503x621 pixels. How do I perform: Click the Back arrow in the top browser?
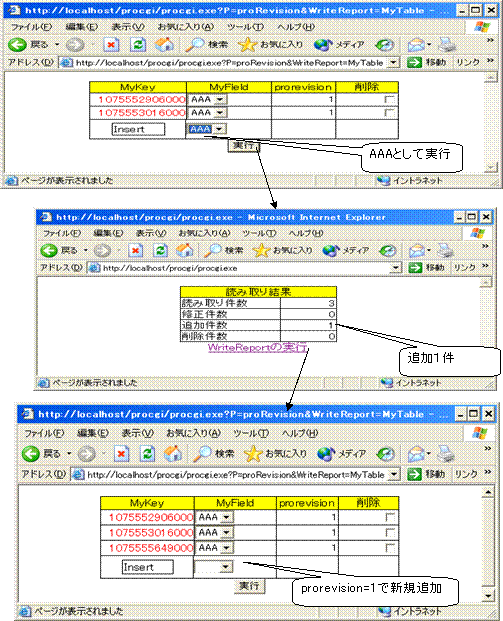click(17, 45)
